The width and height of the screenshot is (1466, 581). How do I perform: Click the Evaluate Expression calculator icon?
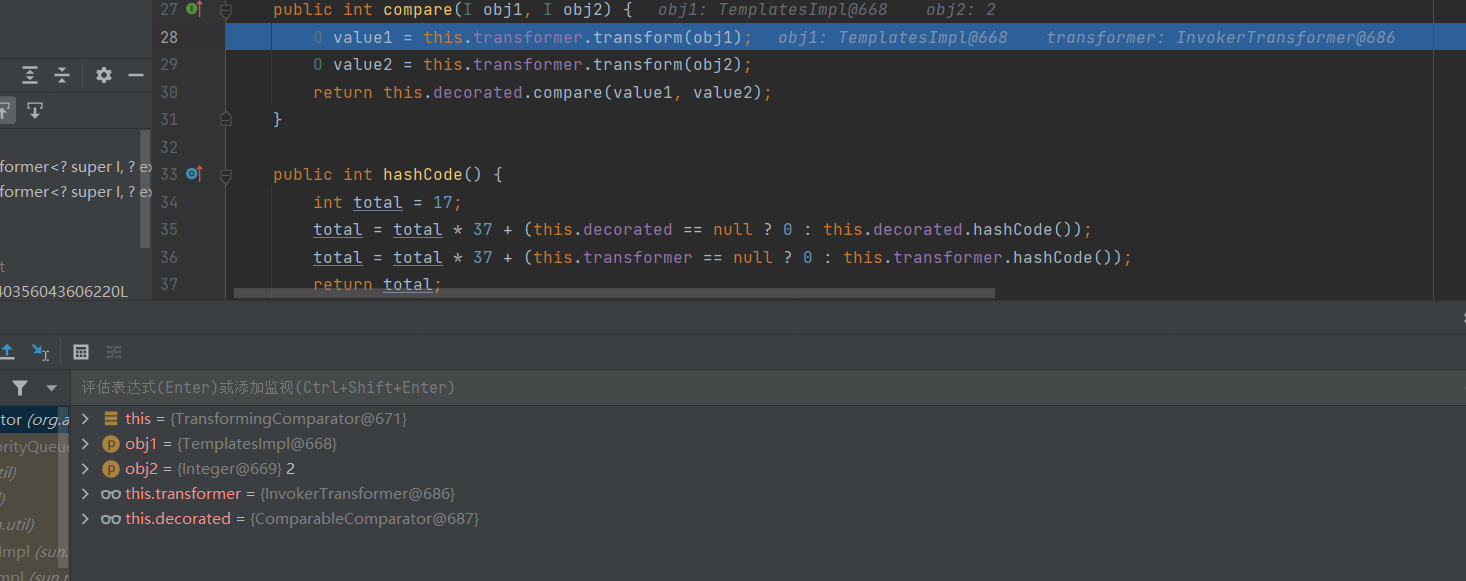pos(81,352)
